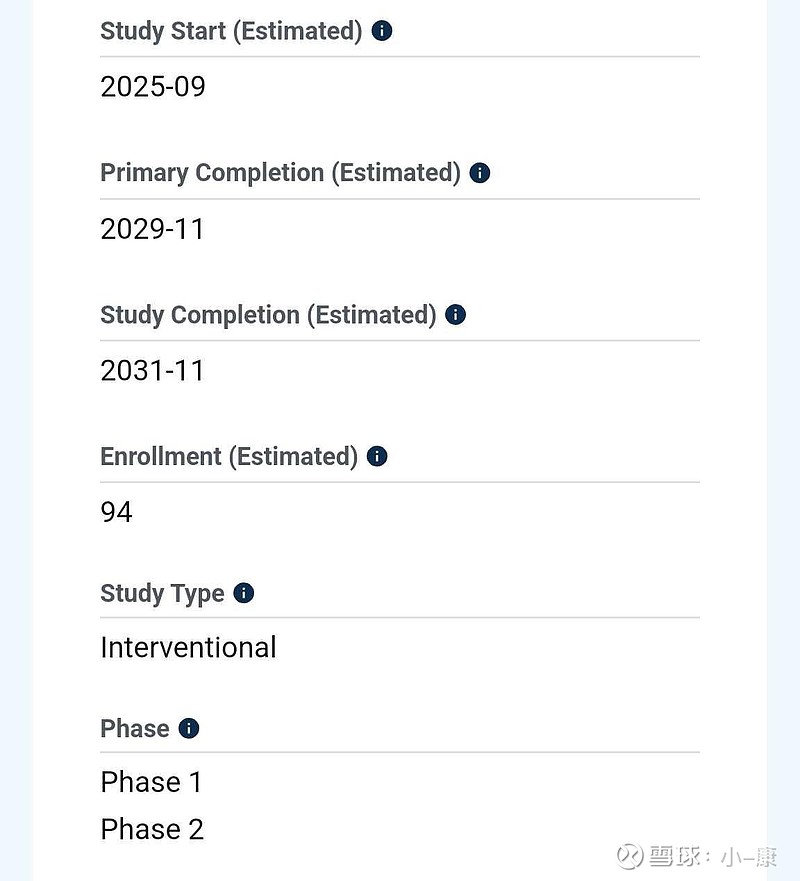The width and height of the screenshot is (800, 881).
Task: Select the Phase 2 entry
Action: click(x=152, y=829)
